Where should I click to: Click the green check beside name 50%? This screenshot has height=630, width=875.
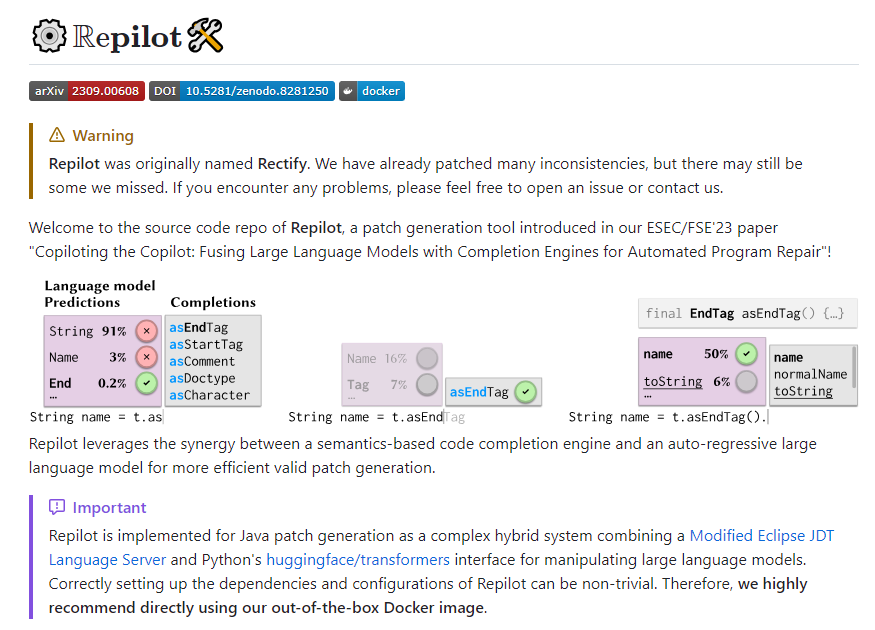[746, 354]
